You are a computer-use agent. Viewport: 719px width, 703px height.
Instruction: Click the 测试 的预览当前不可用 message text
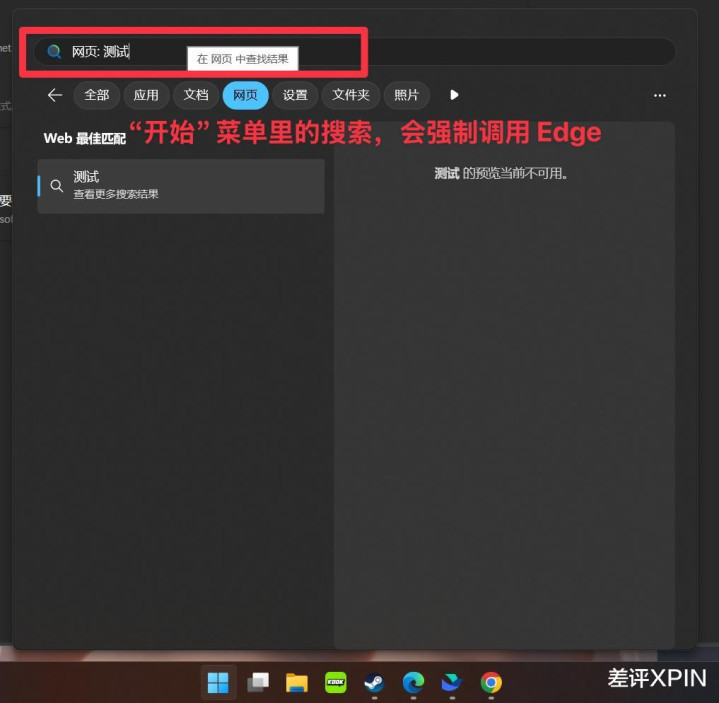point(501,173)
